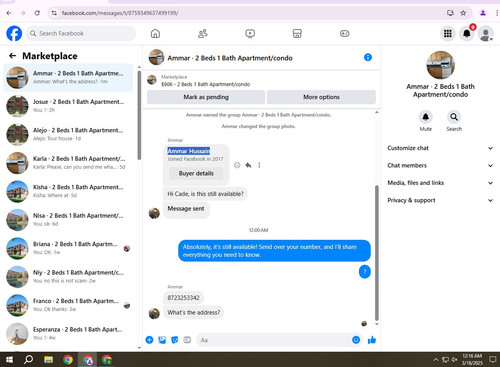Reload the browser page
Image resolution: width=500 pixels, height=367 pixels.
[x=37, y=13]
